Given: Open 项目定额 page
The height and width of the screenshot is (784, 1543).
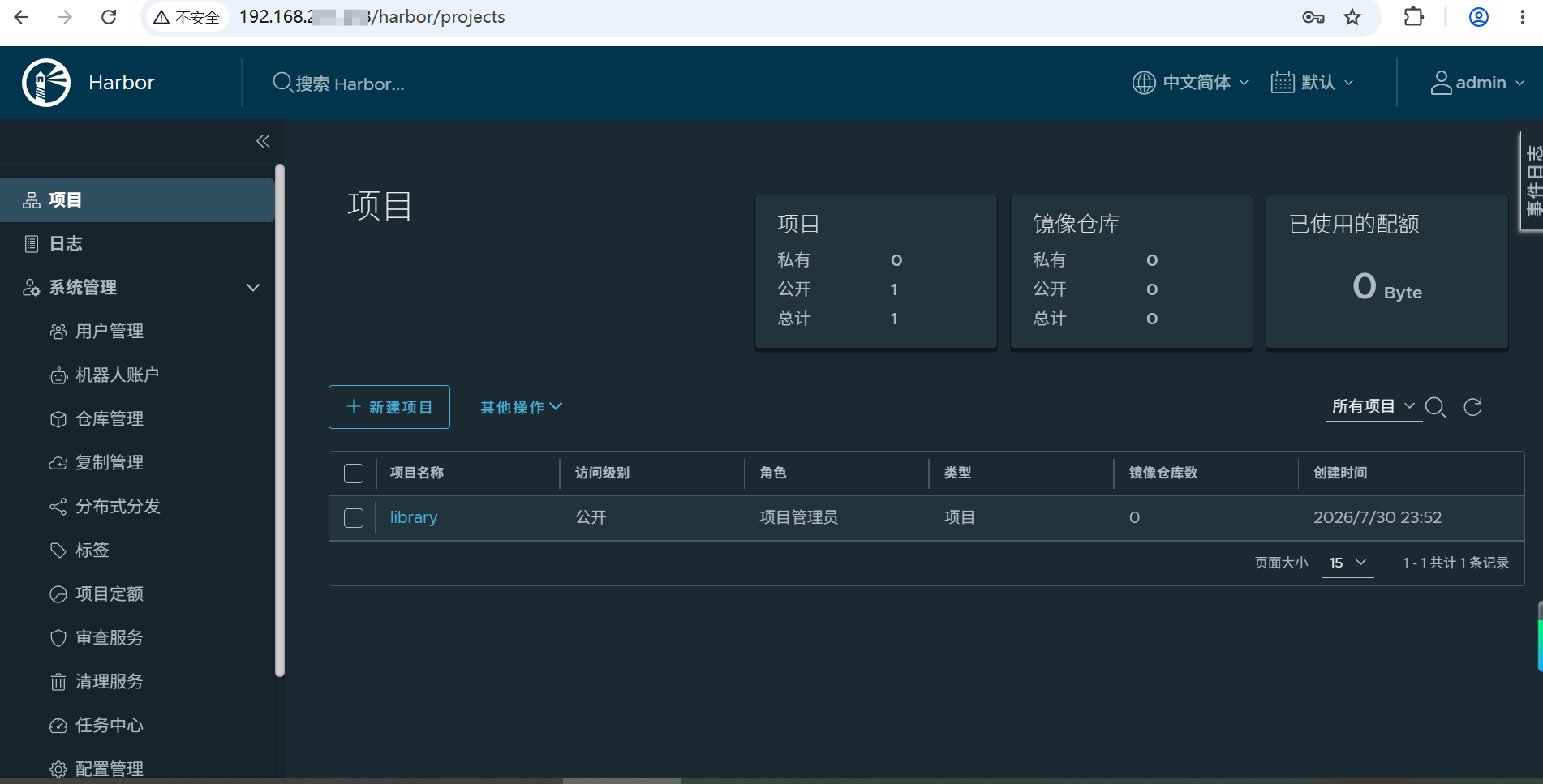Looking at the screenshot, I should point(109,594).
